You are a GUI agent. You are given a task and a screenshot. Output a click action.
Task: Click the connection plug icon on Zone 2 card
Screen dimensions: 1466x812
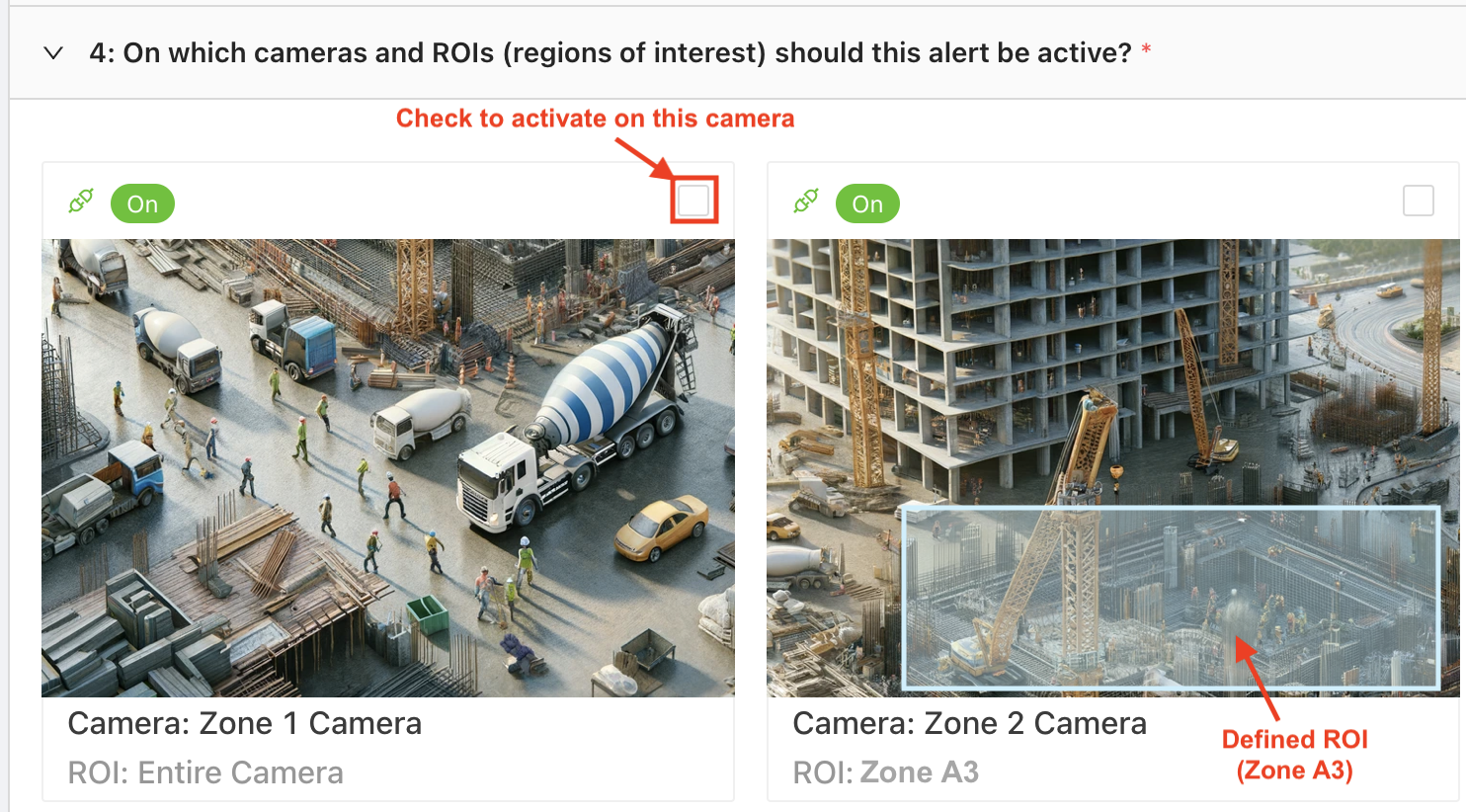coord(806,202)
